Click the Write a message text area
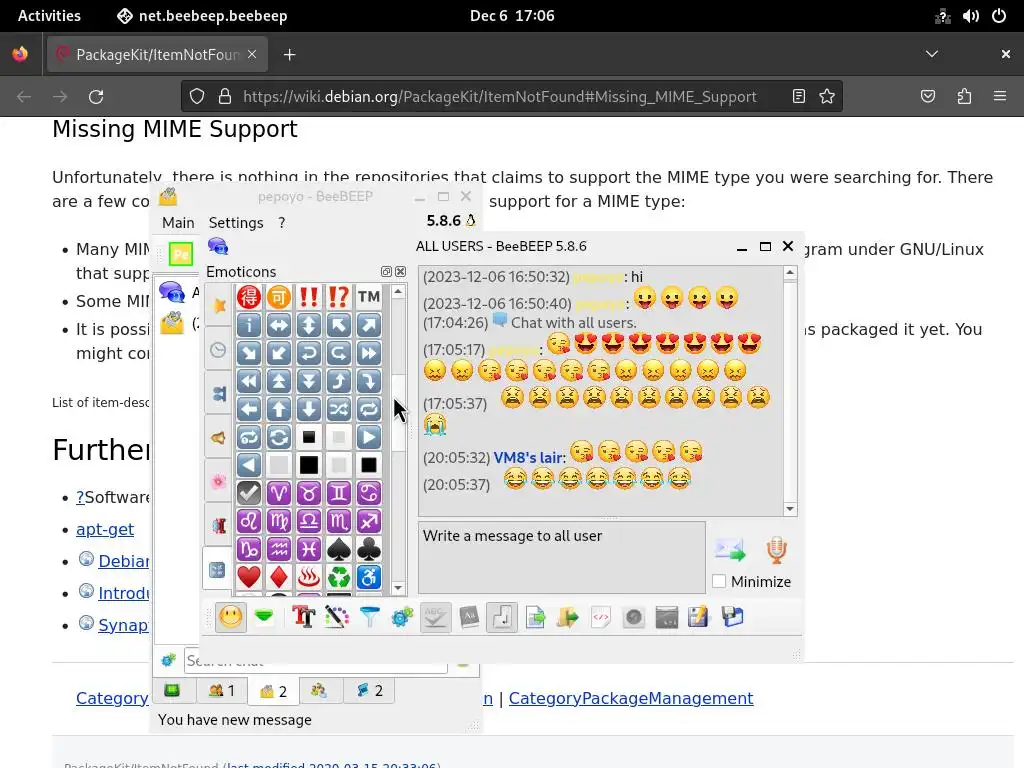 click(562, 557)
